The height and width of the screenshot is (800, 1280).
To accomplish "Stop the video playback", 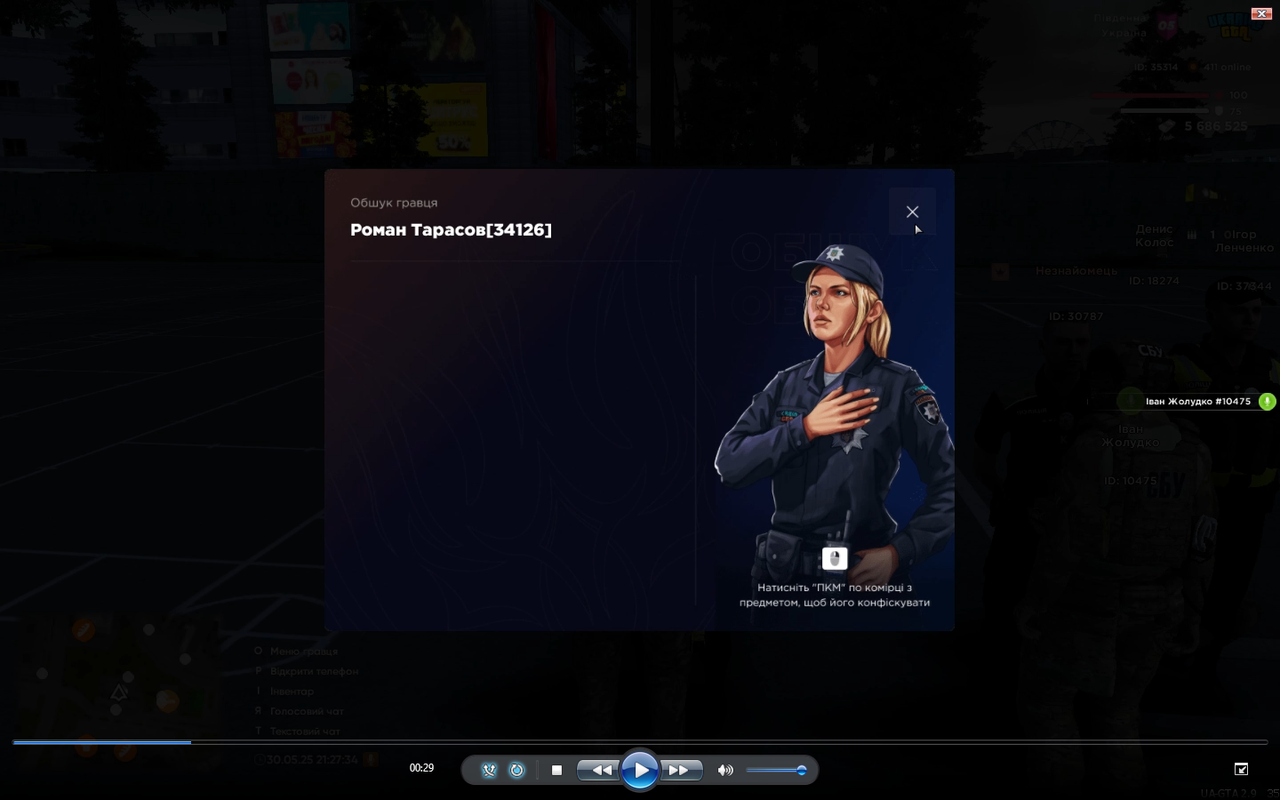I will 557,770.
